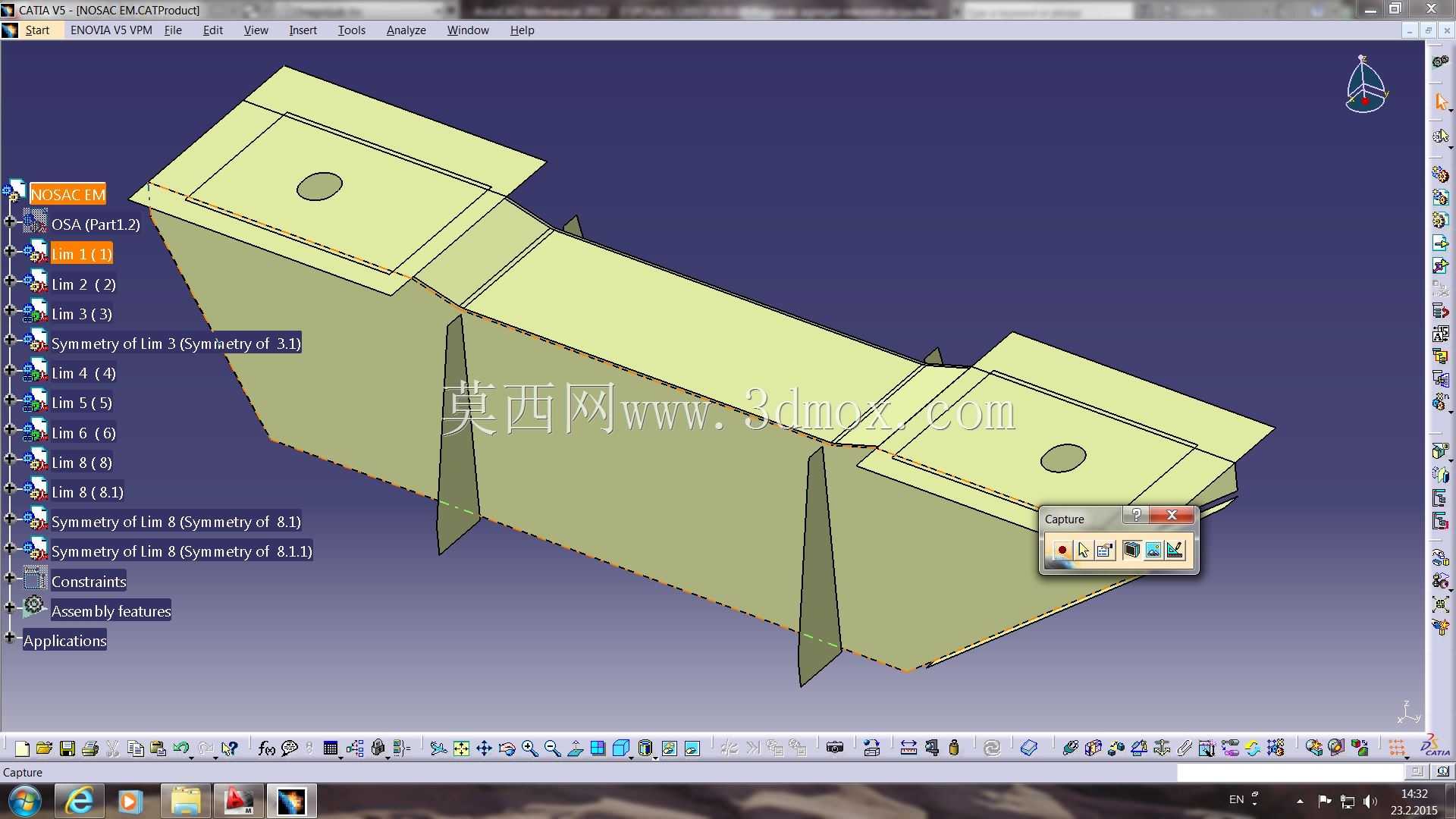Viewport: 1456px width, 819px height.
Task: Activate the Pan view tool
Action: 484,749
